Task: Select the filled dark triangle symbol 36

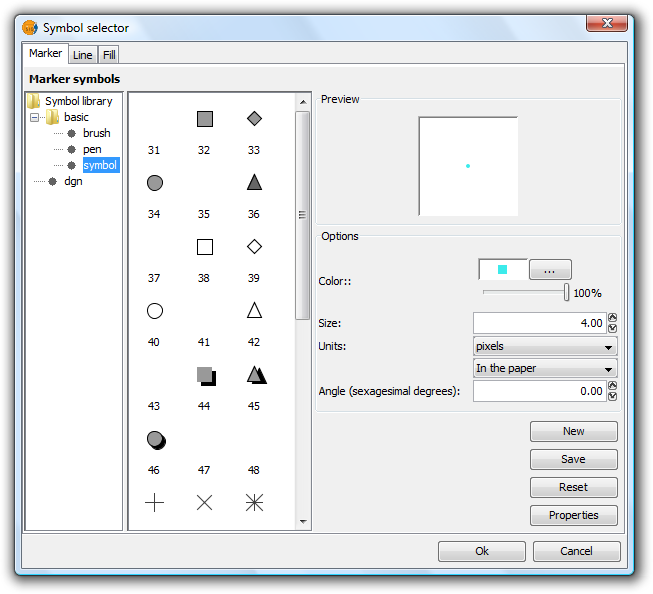Action: 254,182
